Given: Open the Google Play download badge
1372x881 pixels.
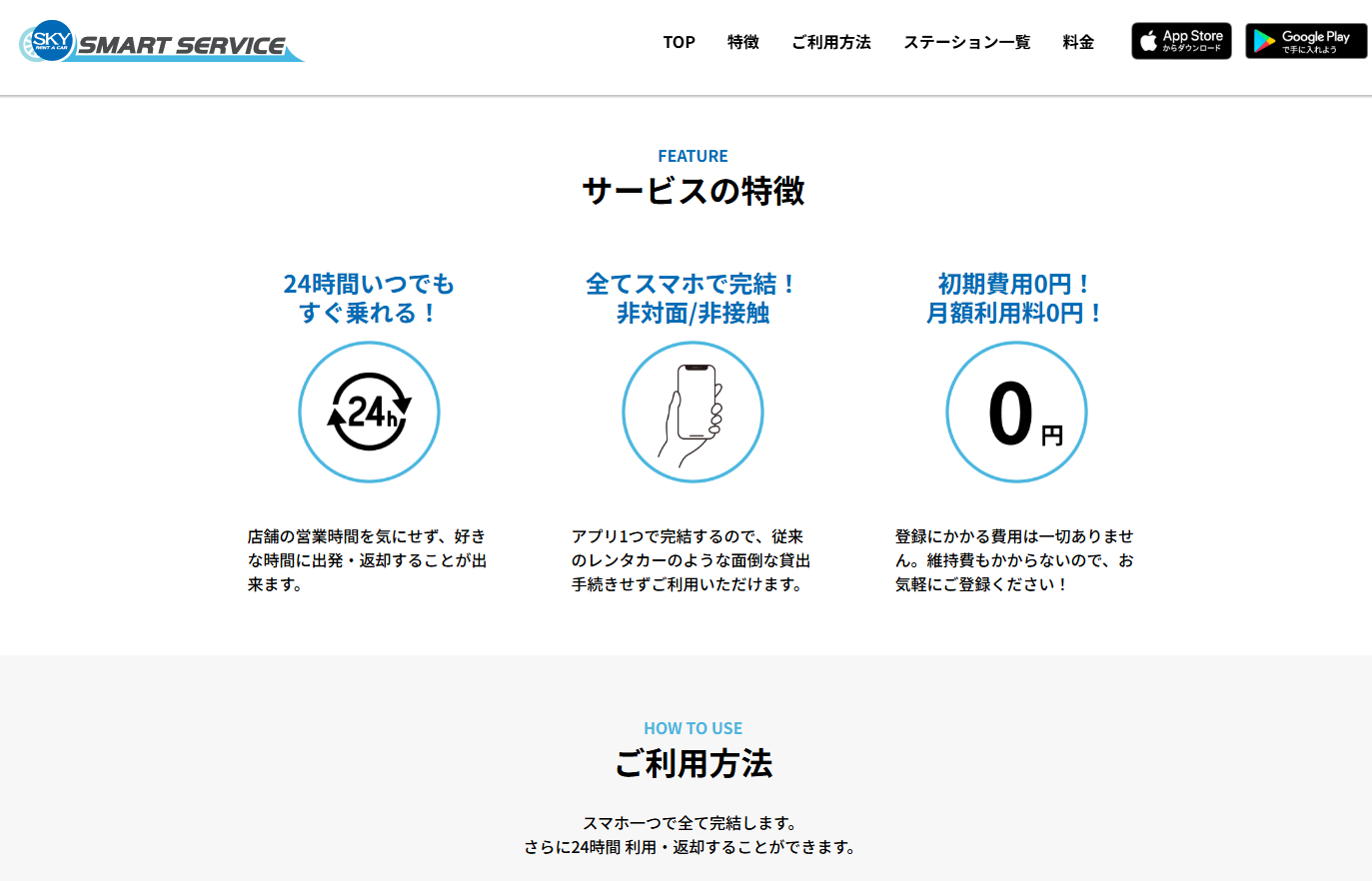Looking at the screenshot, I should (x=1305, y=41).
